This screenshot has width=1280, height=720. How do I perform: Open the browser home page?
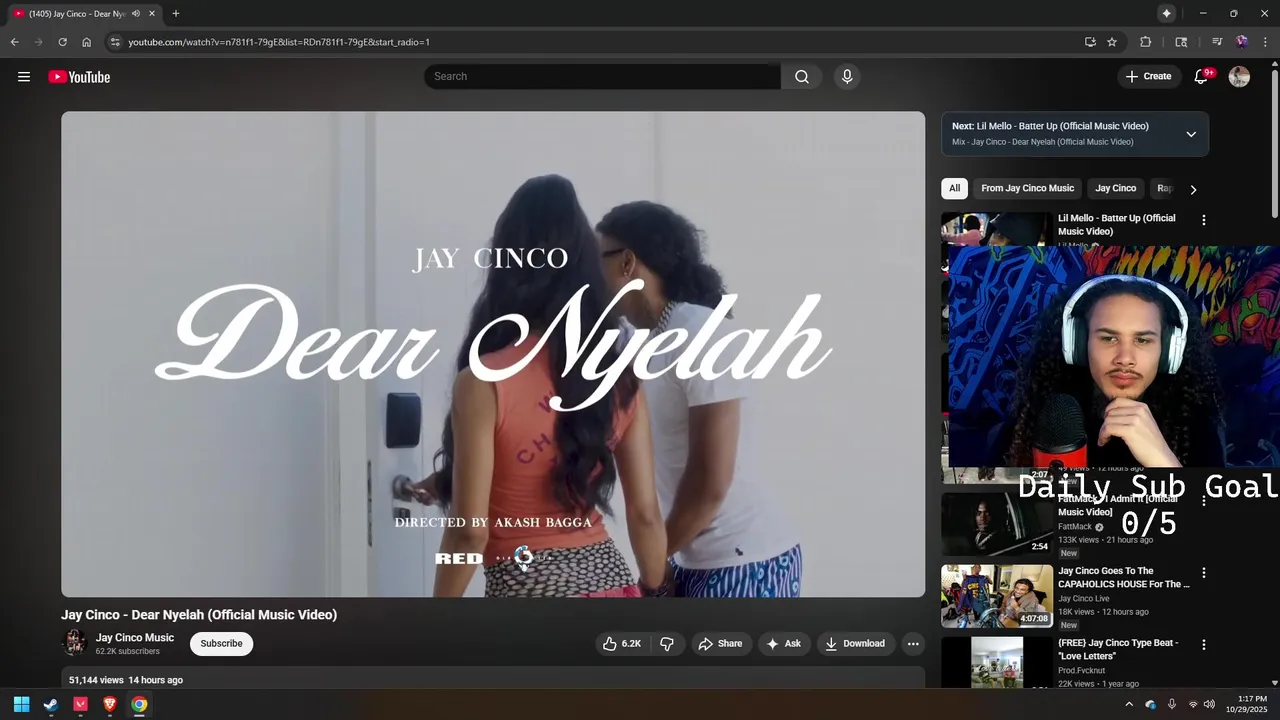[87, 42]
